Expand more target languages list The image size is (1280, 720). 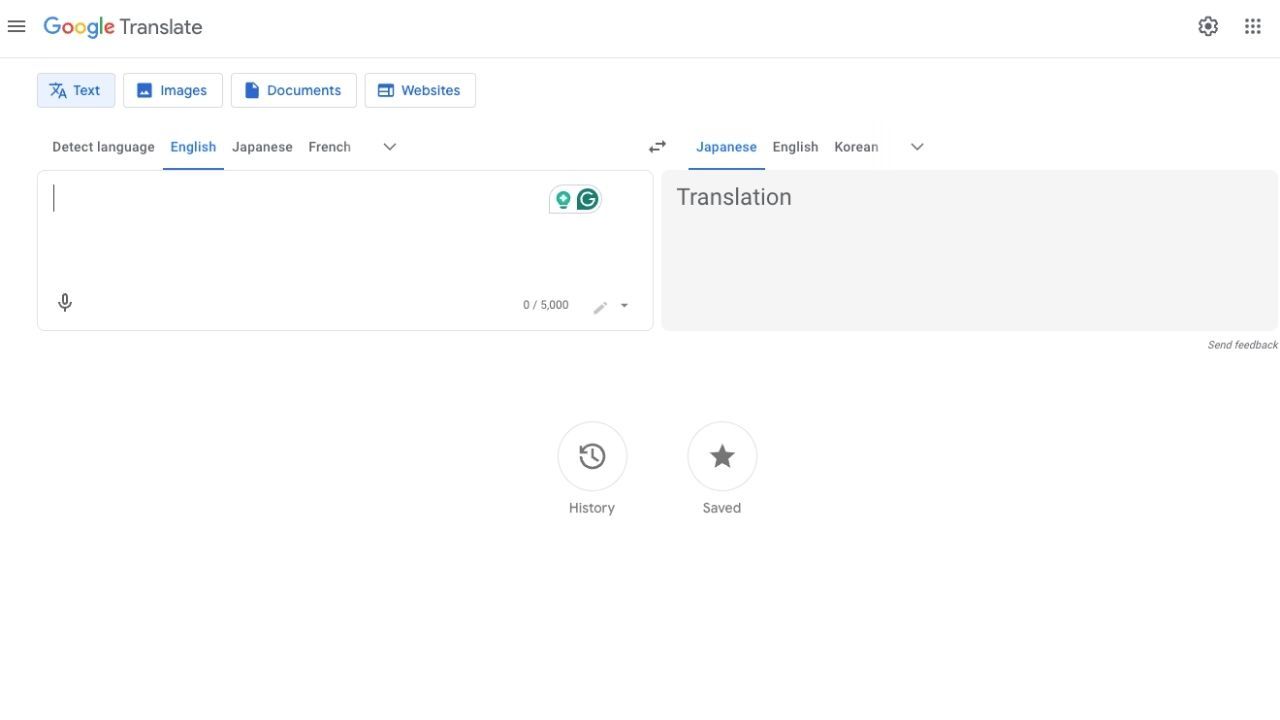917,147
